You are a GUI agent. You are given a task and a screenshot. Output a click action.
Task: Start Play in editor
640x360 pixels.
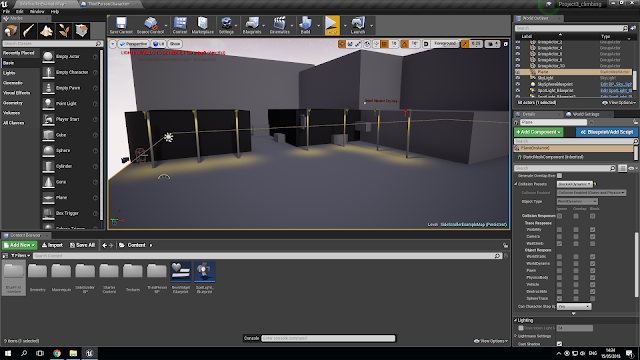coord(332,25)
